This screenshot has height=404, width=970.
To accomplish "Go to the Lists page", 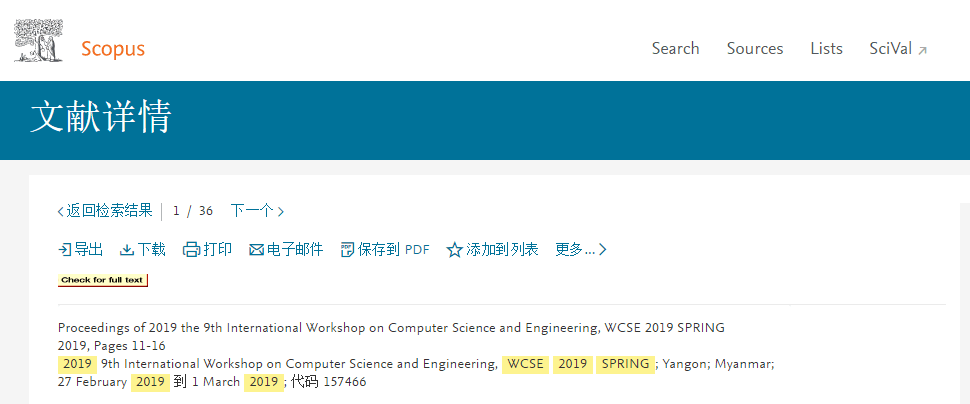I will tap(826, 49).
